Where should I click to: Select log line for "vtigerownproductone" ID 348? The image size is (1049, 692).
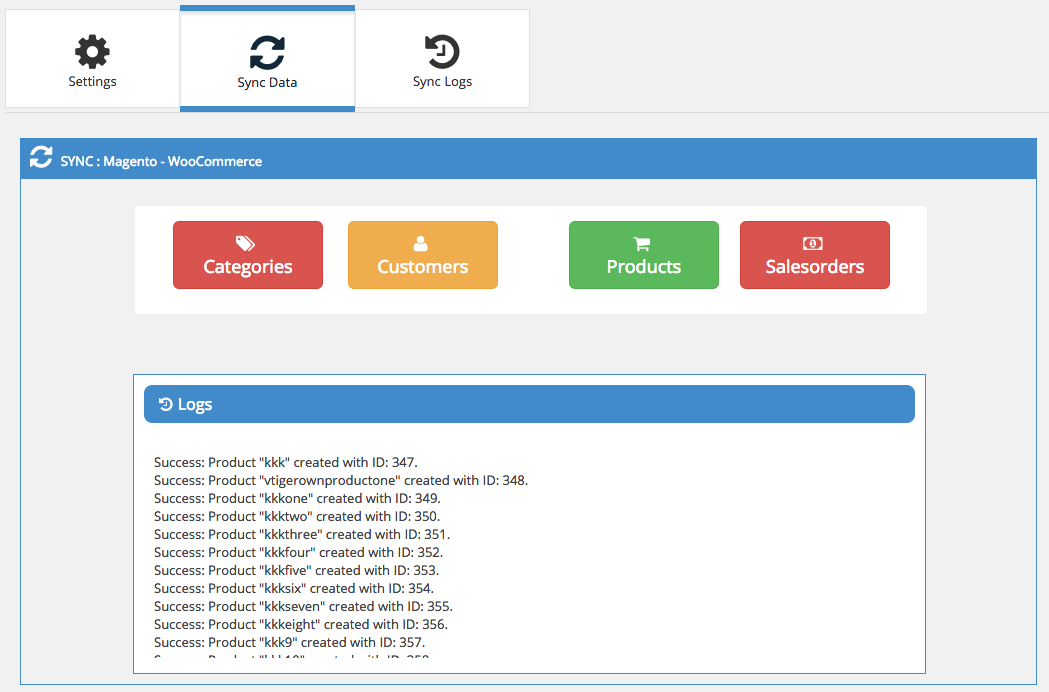(x=341, y=481)
